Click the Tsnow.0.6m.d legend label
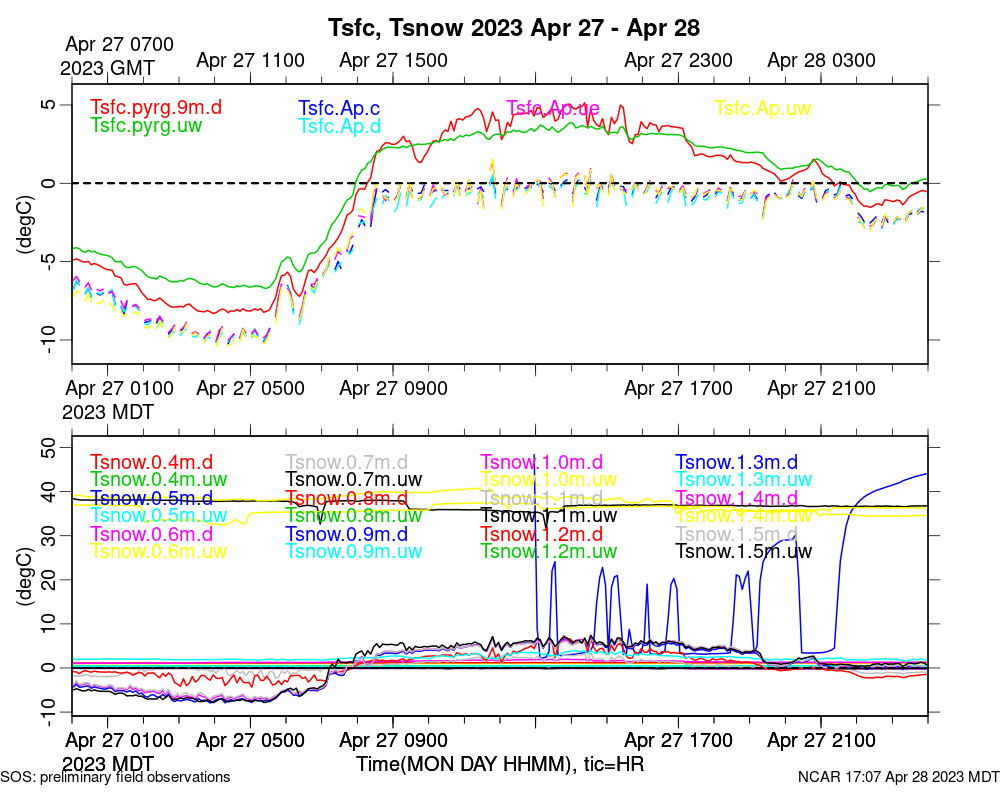 152,533
